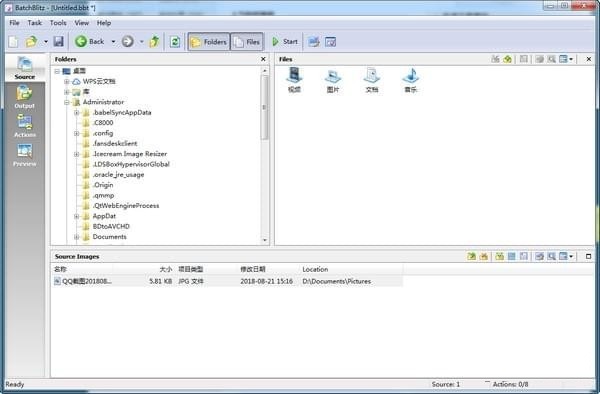Viewport: 600px width, 394px height.
Task: Open the Back button history dropdown arrow
Action: point(113,41)
